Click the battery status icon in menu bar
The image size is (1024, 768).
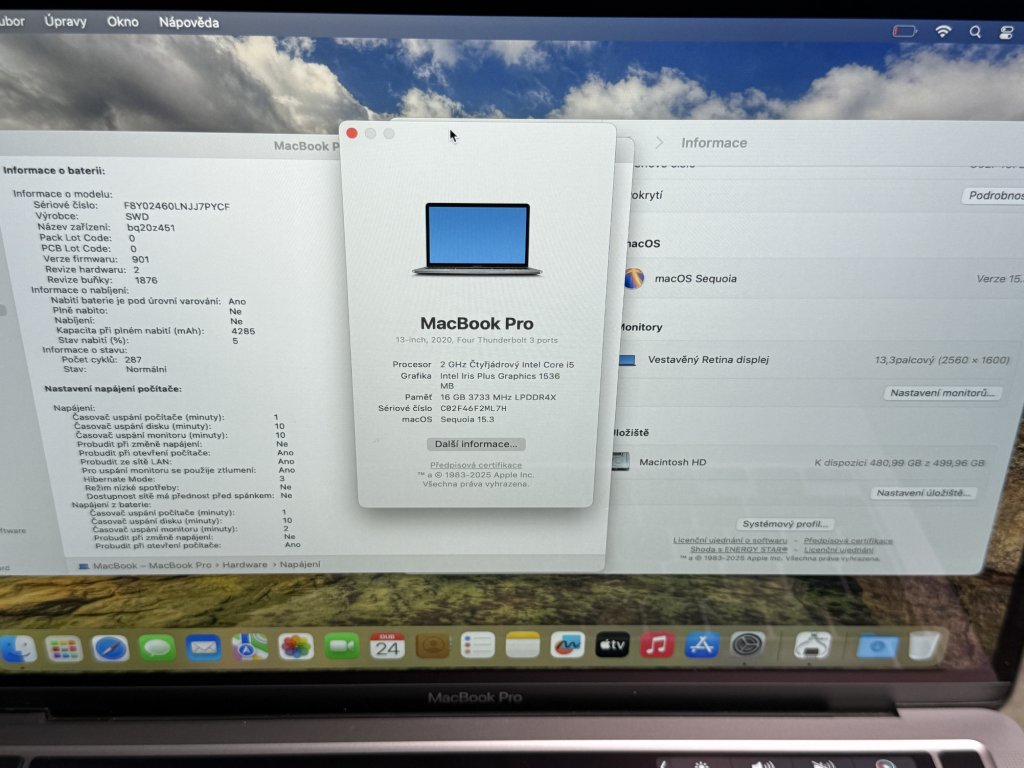pyautogui.click(x=905, y=31)
